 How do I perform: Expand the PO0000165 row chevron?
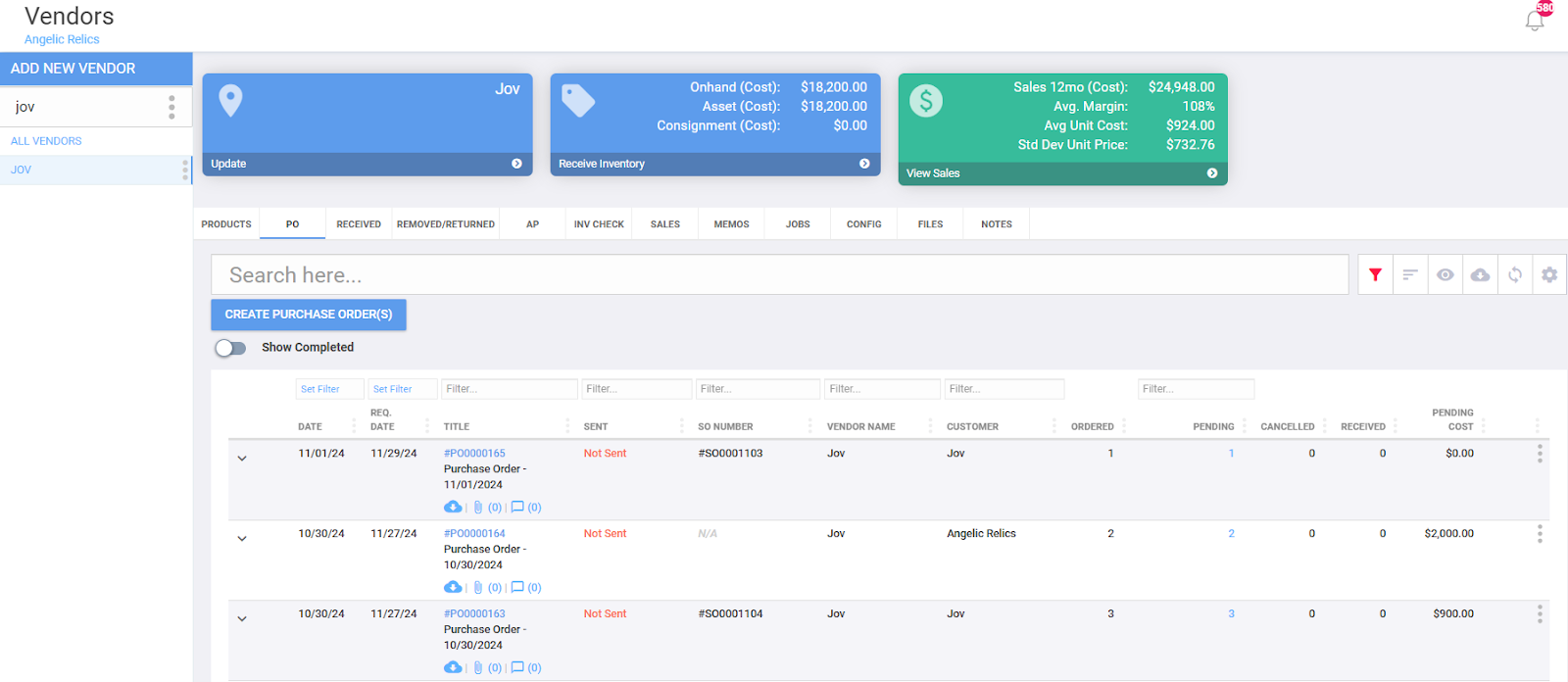click(242, 458)
